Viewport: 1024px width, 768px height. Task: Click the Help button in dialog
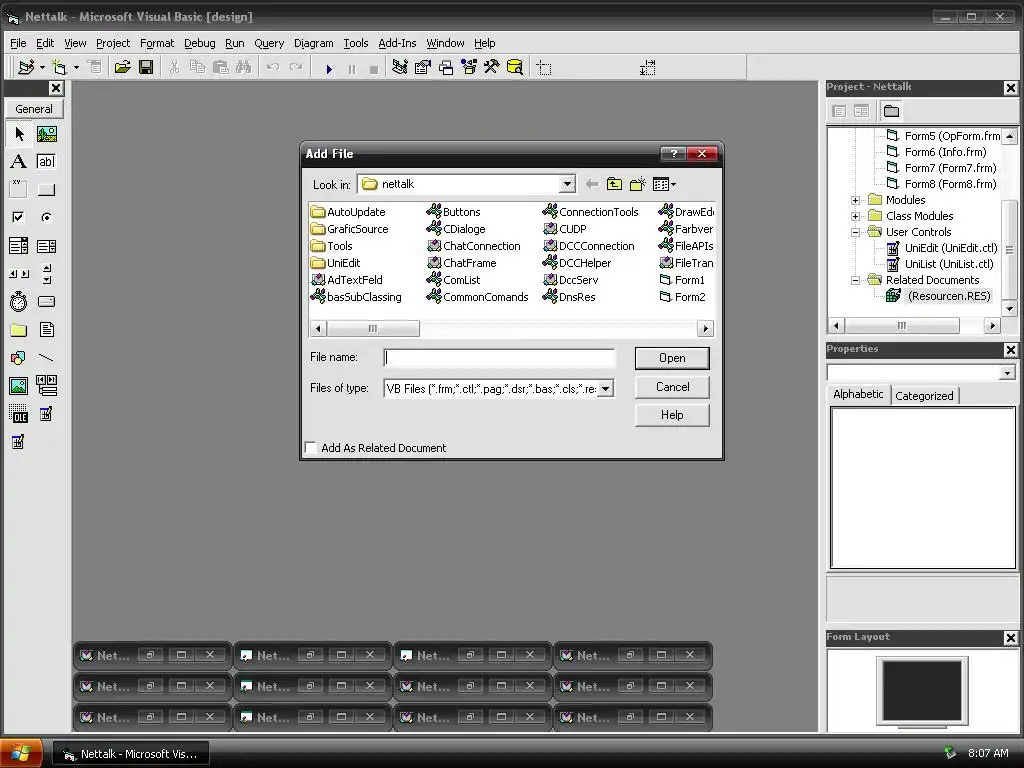[672, 415]
